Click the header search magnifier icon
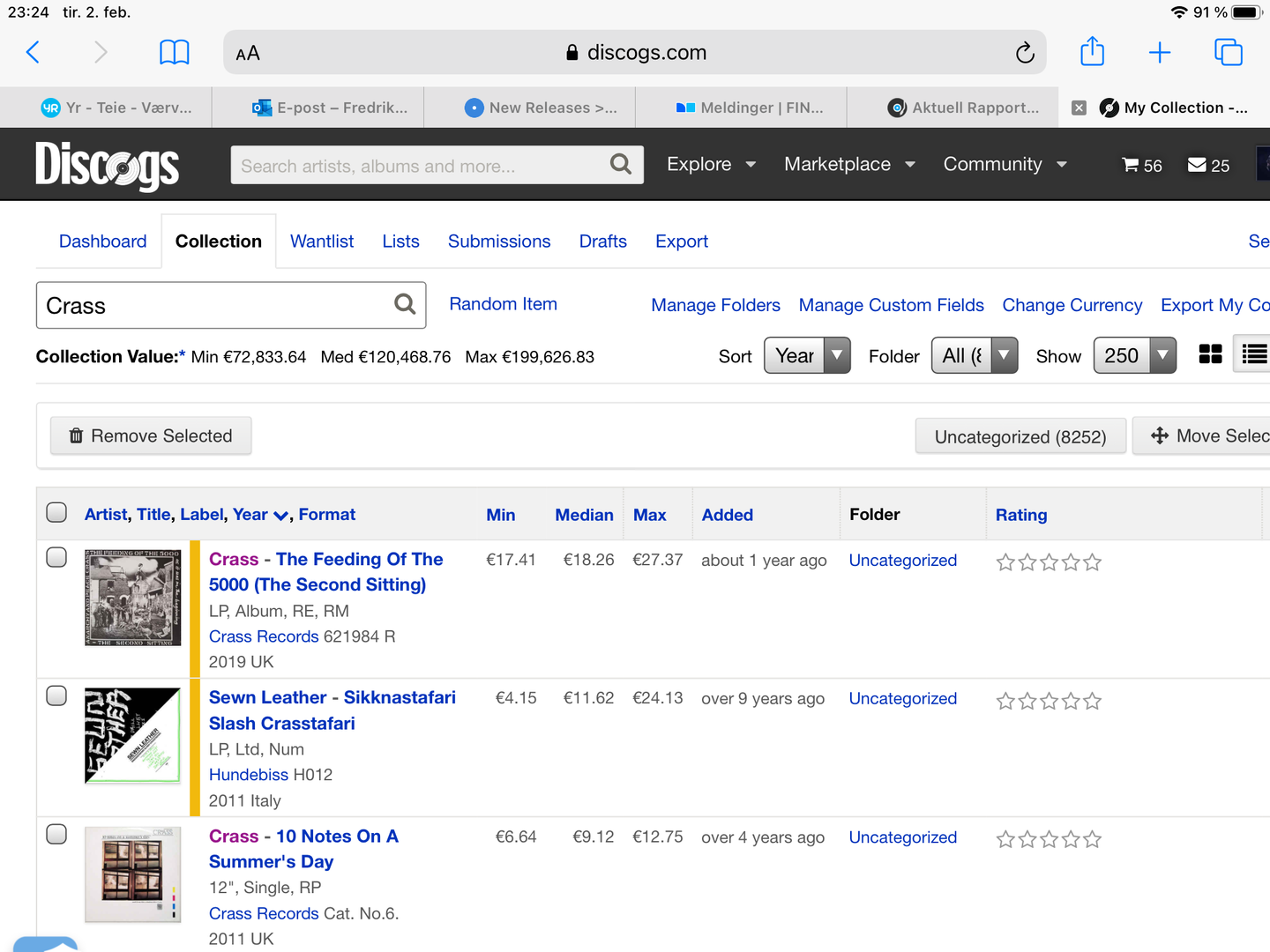 pyautogui.click(x=621, y=165)
